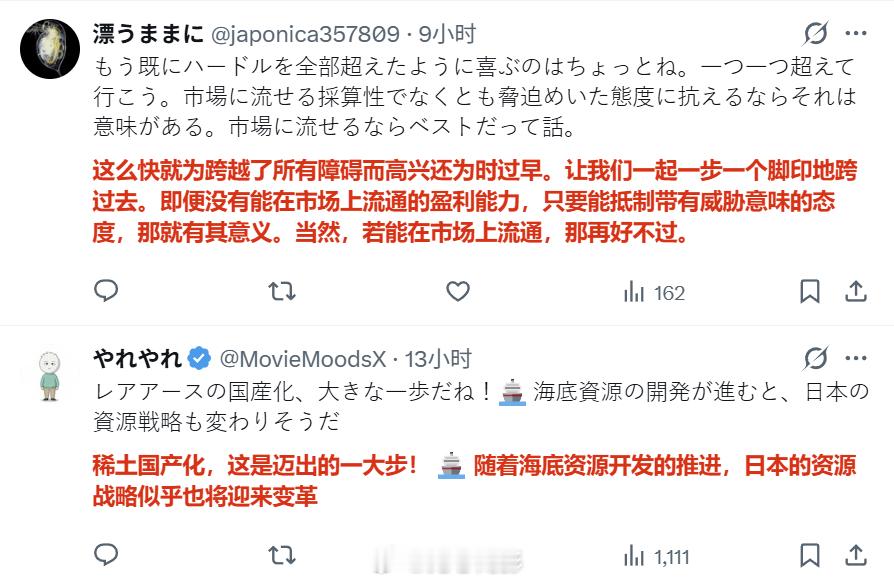Bookmark the japonica357809 tweet
894x582 pixels.
810,291
